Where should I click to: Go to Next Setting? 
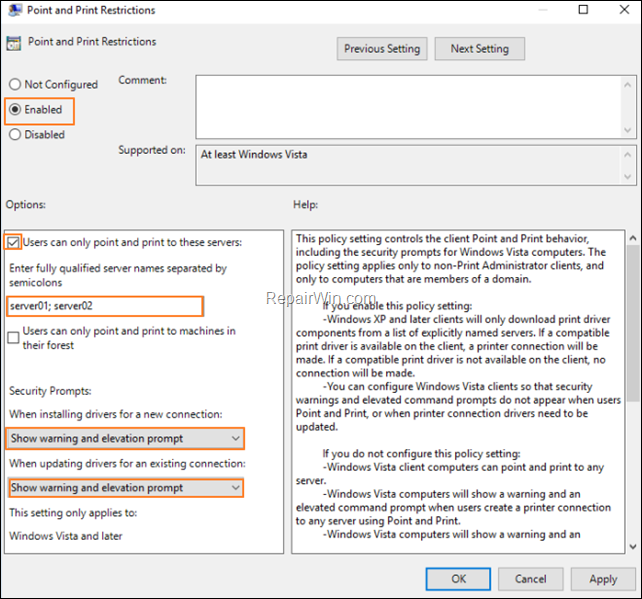[x=480, y=49]
